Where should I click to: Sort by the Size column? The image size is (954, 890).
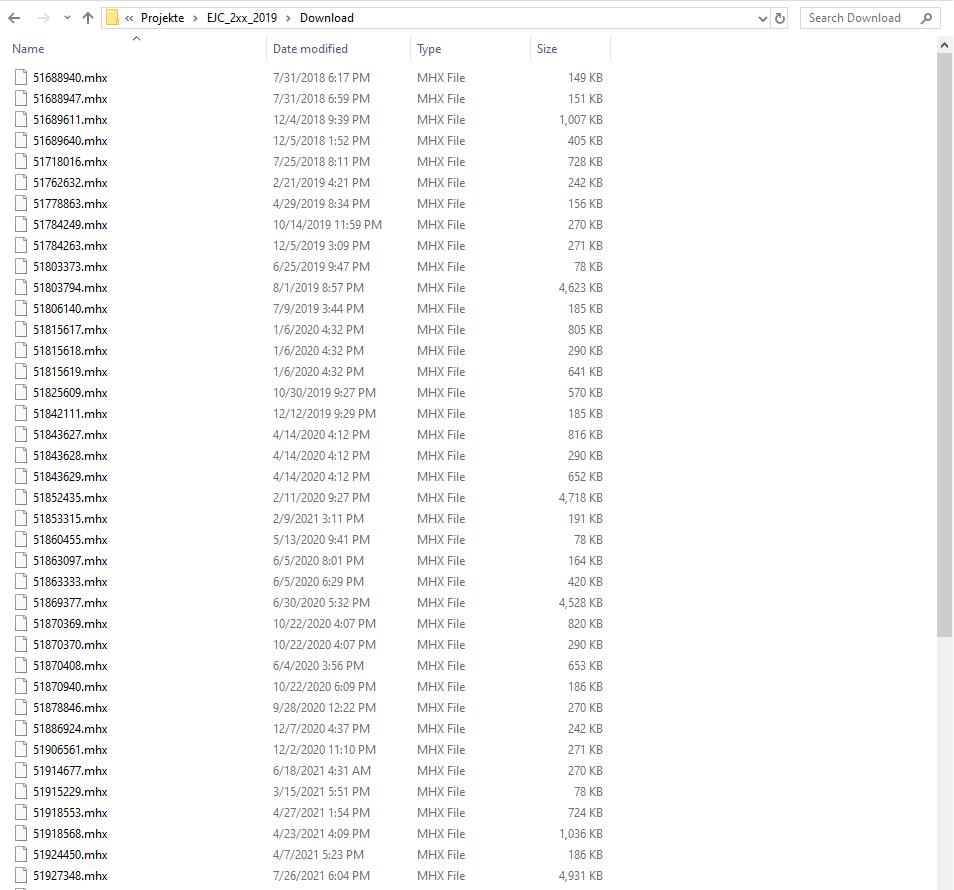pos(547,49)
